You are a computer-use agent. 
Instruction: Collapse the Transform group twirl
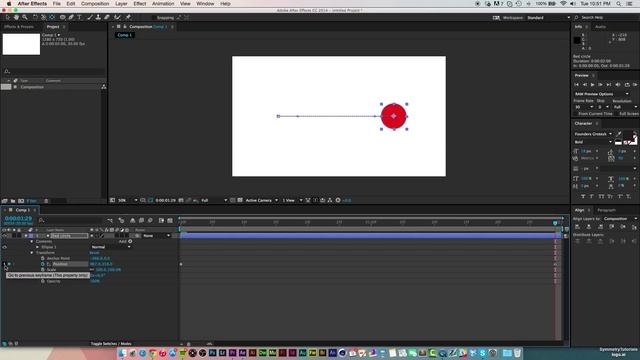32,253
